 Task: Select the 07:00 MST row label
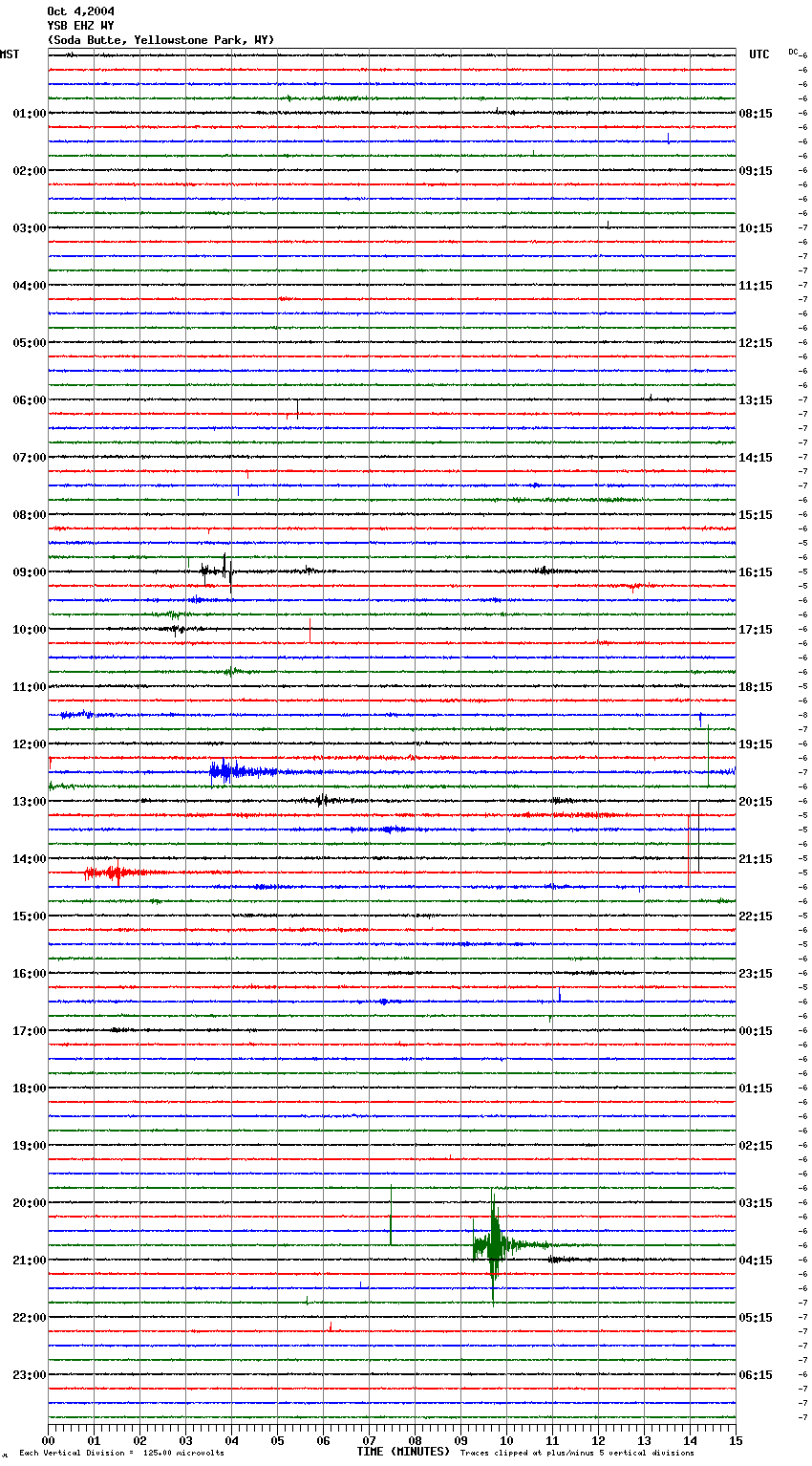pyautogui.click(x=29, y=458)
